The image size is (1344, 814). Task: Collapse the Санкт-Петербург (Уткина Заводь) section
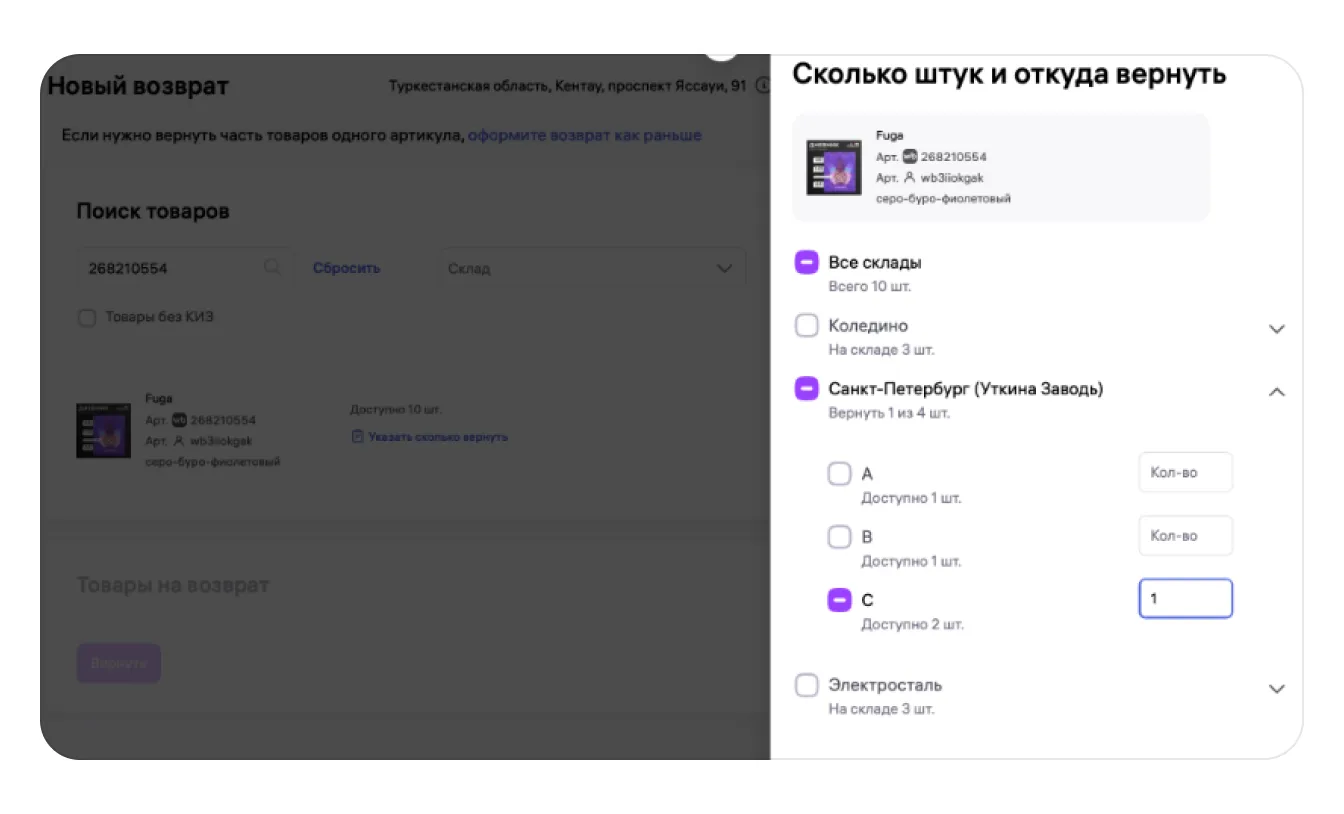point(1276,392)
